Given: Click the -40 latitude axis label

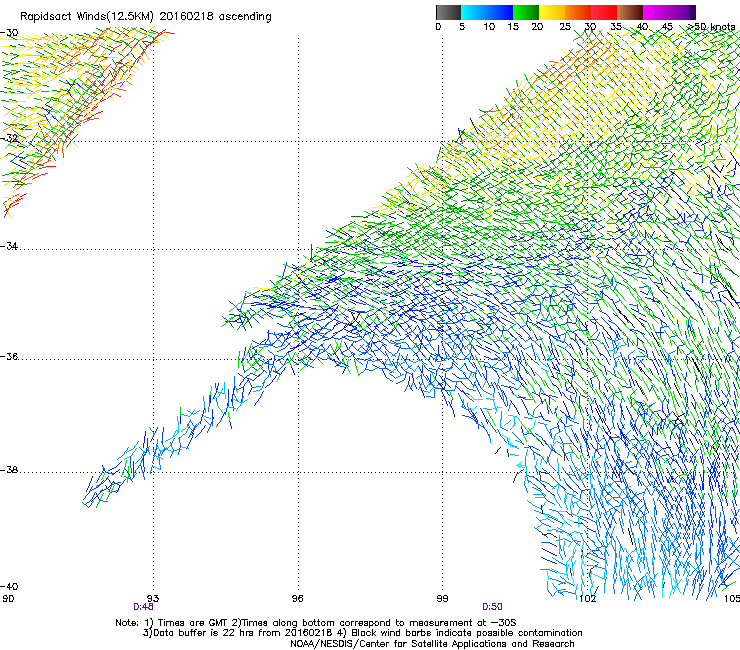Looking at the screenshot, I should (x=9, y=586).
